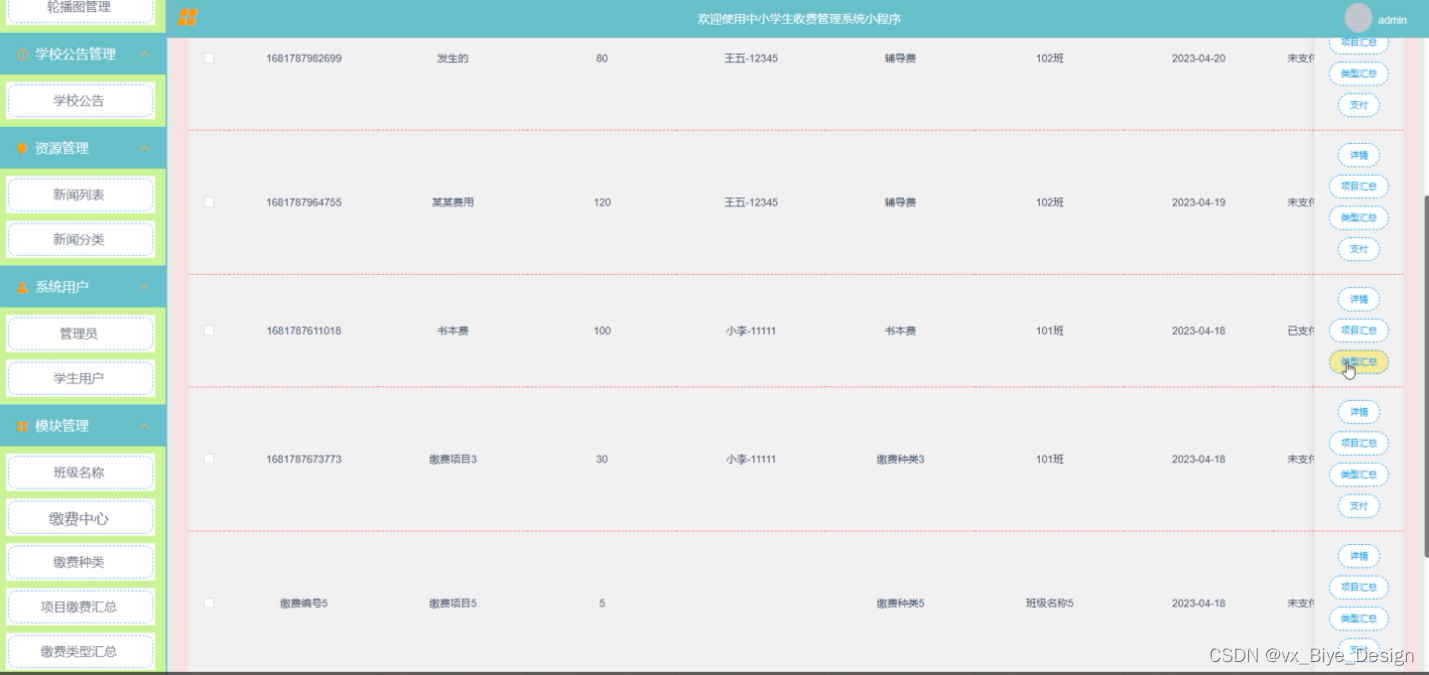
Task: Click the page vertical scrollbar thumb
Action: click(1424, 375)
